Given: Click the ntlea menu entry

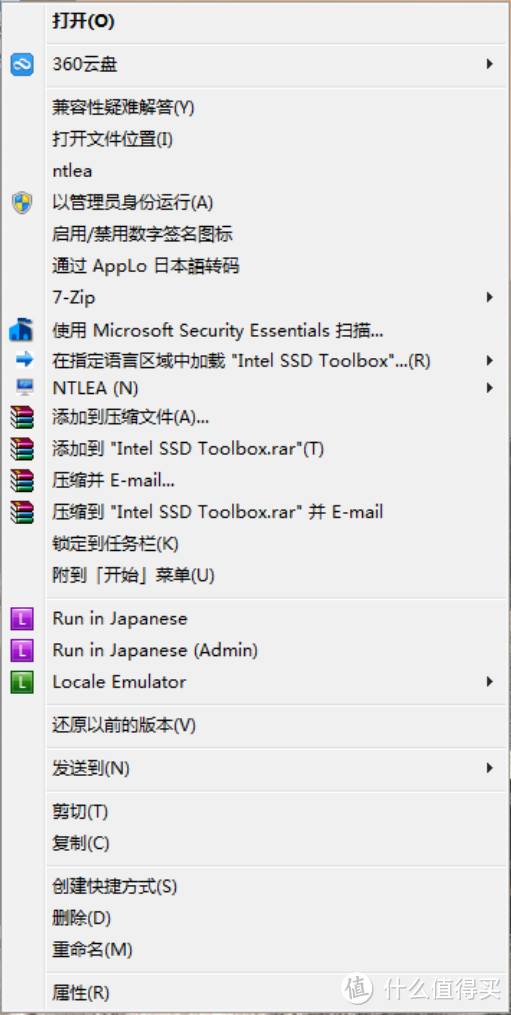Looking at the screenshot, I should 72,172.
